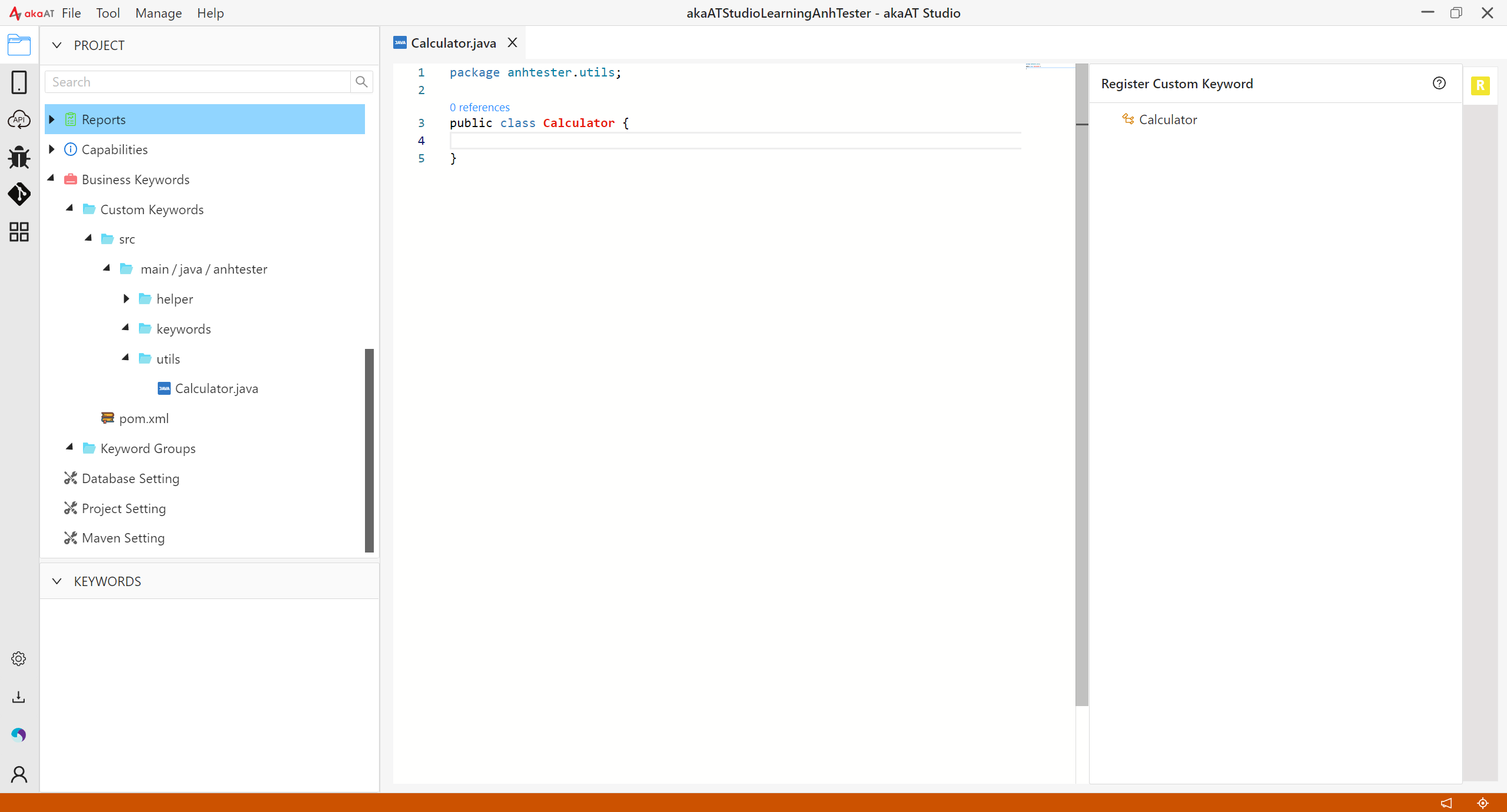Expand the Capabilities tree node arrow

click(52, 149)
